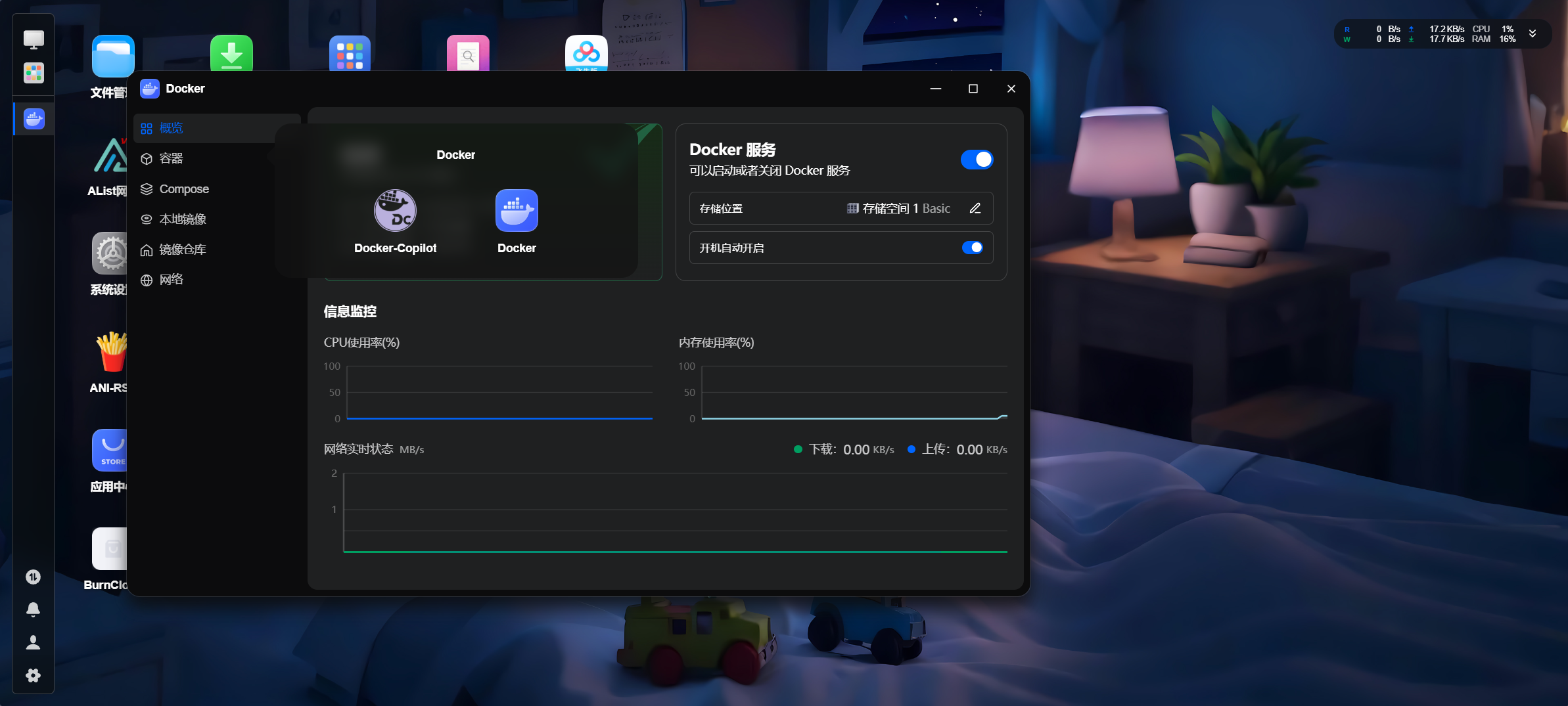The image size is (1568, 706).
Task: Click the Docker folder title in the popup
Action: (x=455, y=155)
